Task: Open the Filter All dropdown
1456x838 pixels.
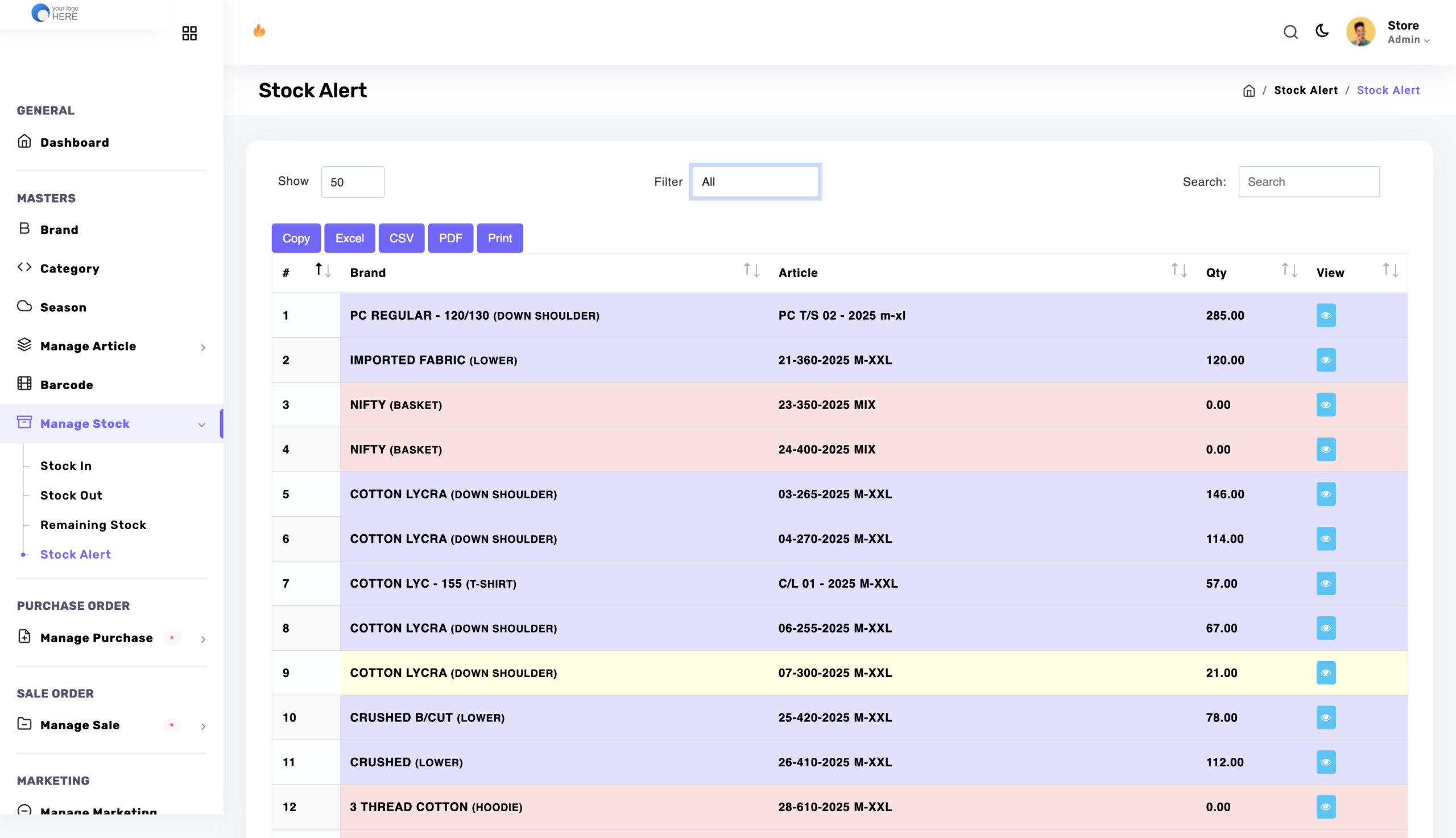Action: coord(755,182)
